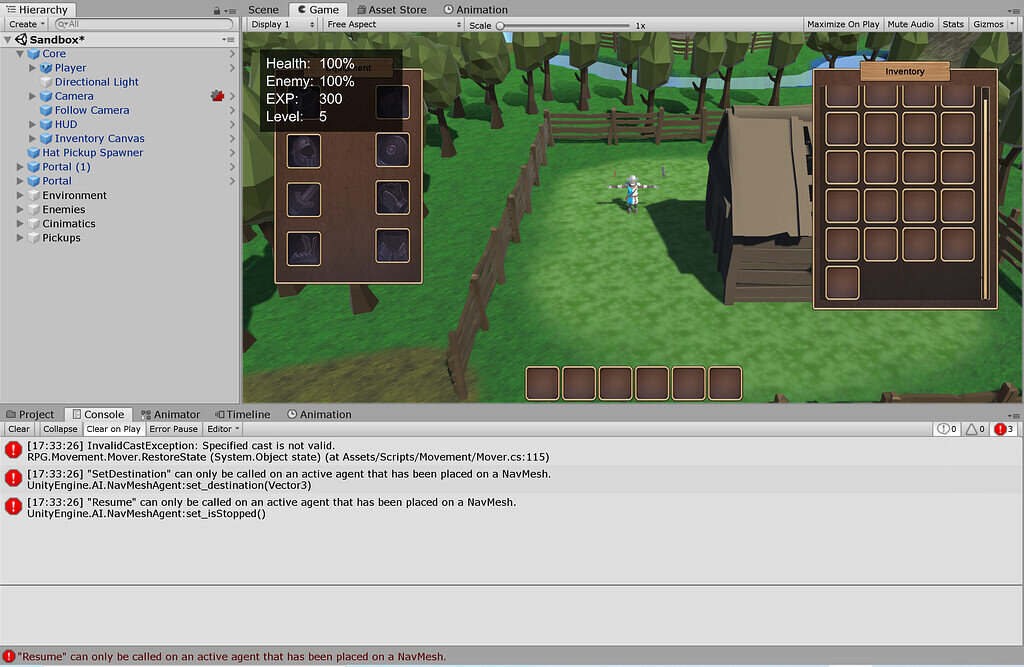Switch to the Scene tab
This screenshot has height=667, width=1024.
pos(262,9)
